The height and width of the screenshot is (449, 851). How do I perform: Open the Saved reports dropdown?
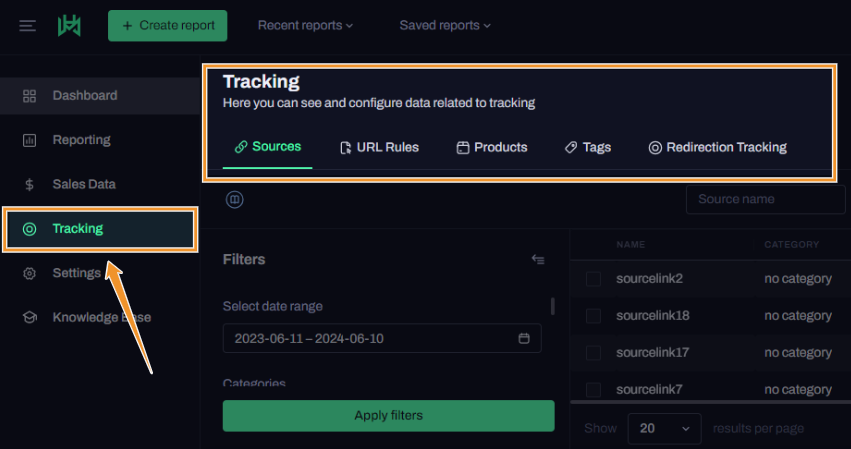coord(445,25)
